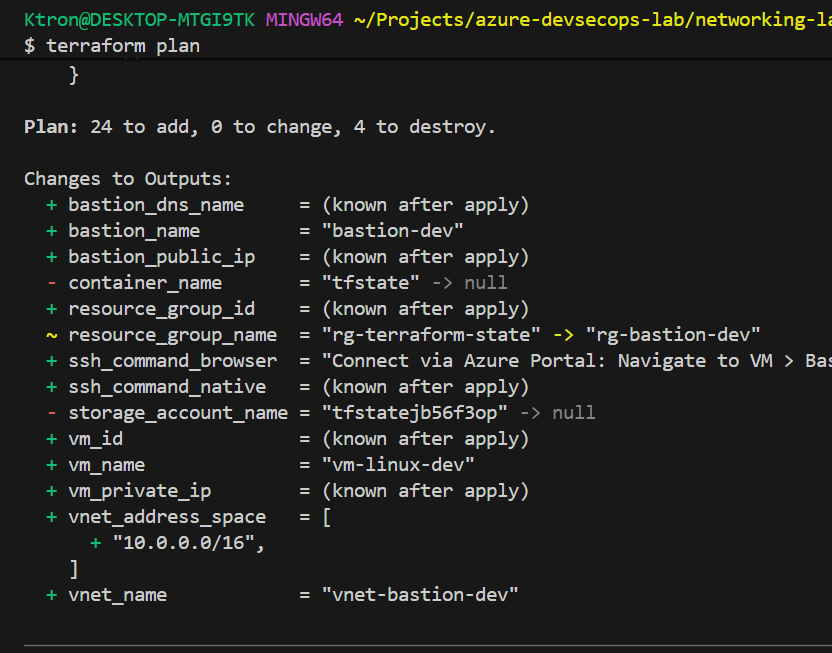Click the arrow after "rg-terraform-state"
Screen dimensions: 832x653
(x=563, y=335)
